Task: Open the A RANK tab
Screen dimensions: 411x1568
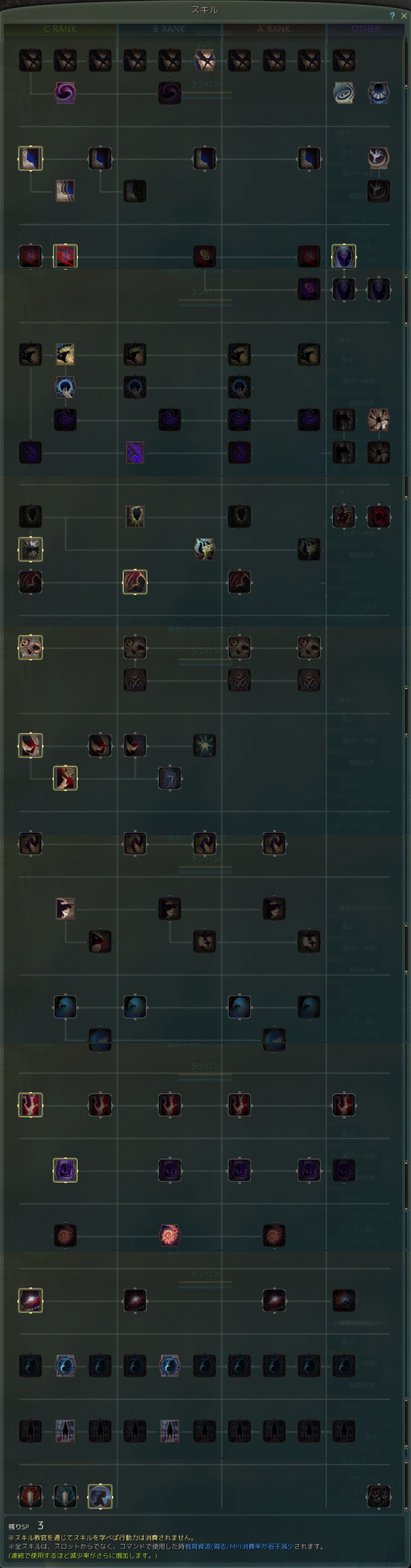Action: click(x=274, y=29)
